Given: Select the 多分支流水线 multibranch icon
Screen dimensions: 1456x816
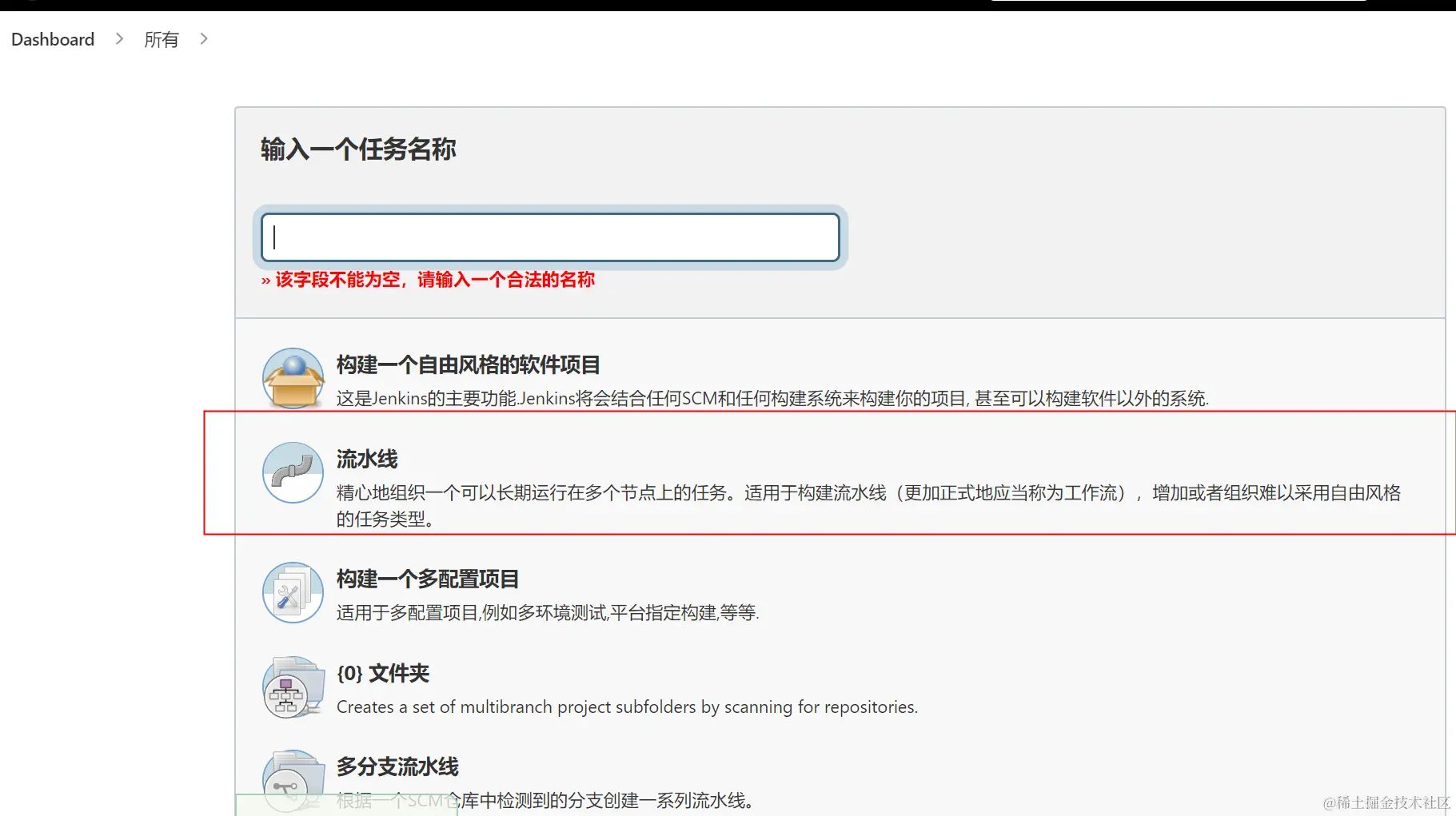Looking at the screenshot, I should [x=293, y=780].
